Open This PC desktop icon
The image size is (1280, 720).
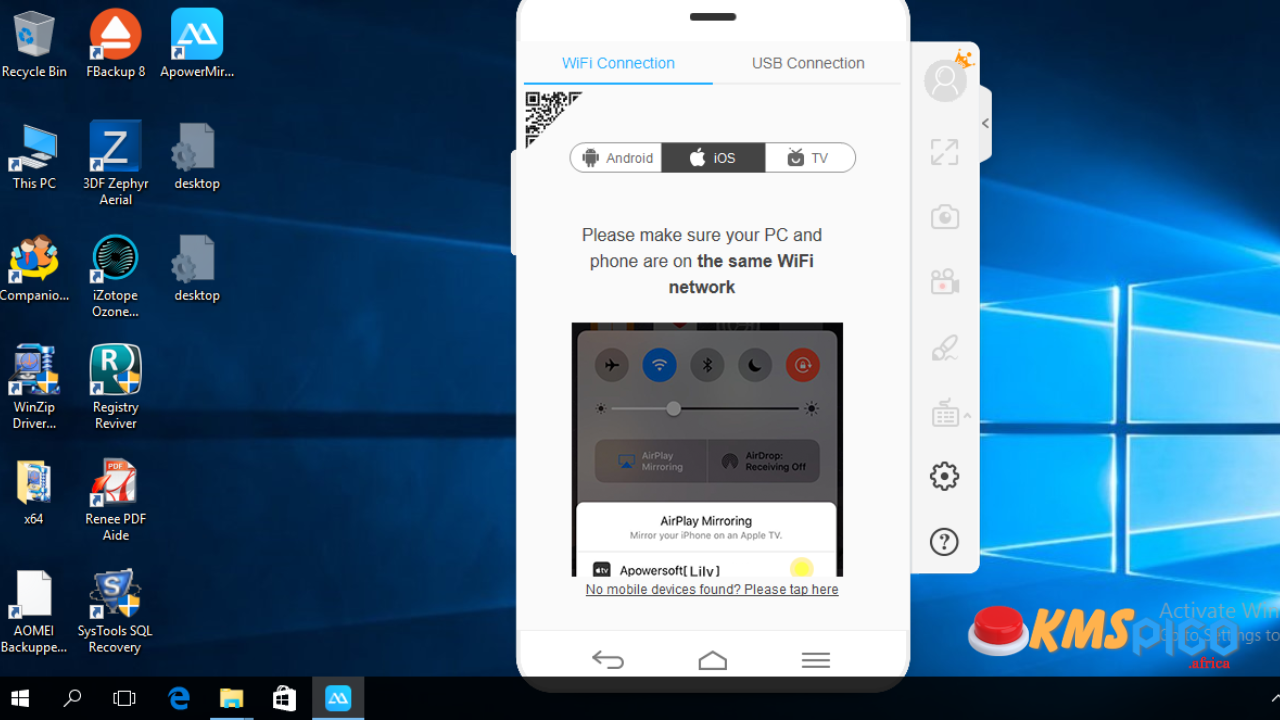(x=34, y=157)
